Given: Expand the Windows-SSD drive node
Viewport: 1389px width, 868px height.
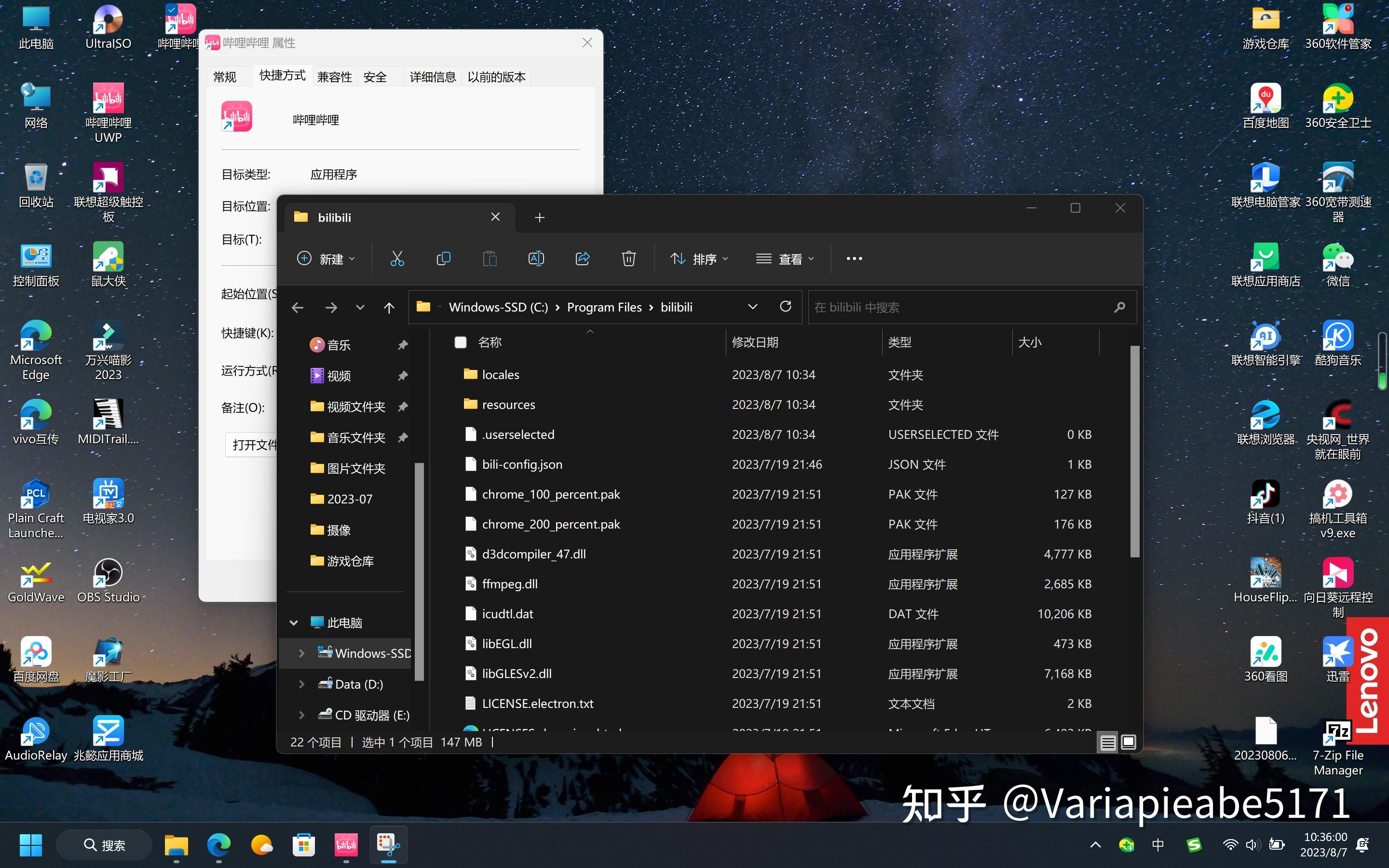Looking at the screenshot, I should [302, 653].
